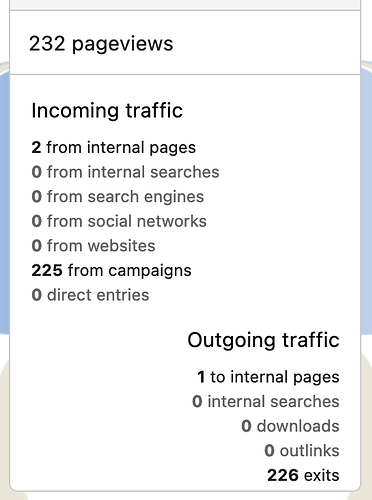Image resolution: width=372 pixels, height=500 pixels.
Task: Click the Incoming traffic heading
Action: coord(107,110)
